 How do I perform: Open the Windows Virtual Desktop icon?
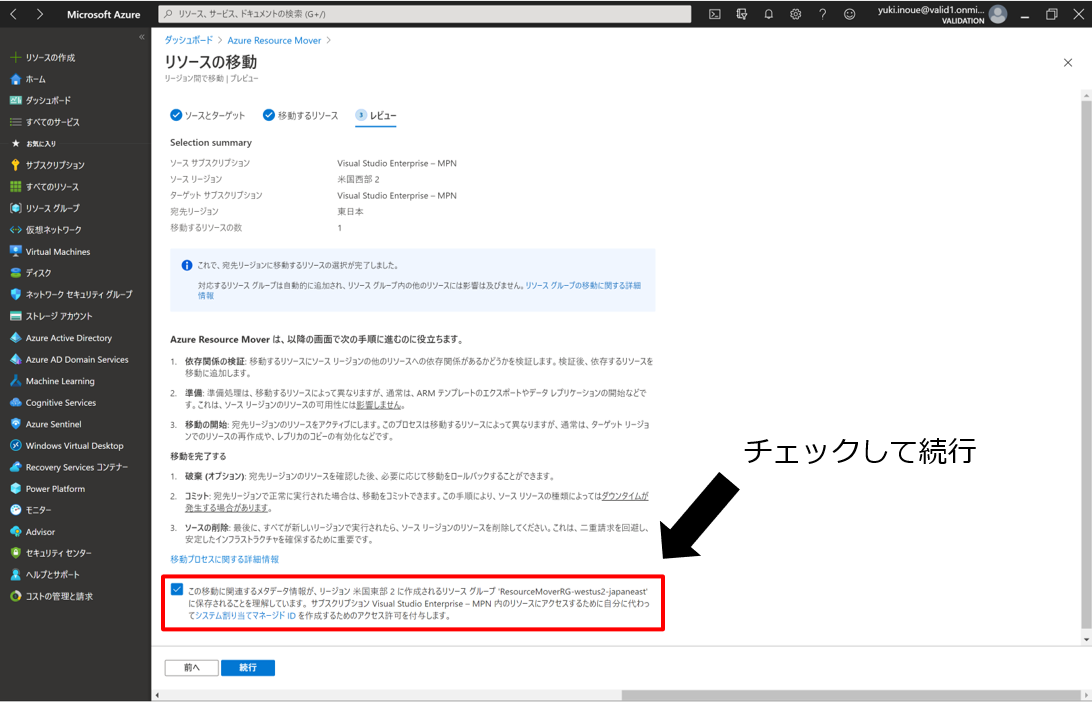coord(15,446)
